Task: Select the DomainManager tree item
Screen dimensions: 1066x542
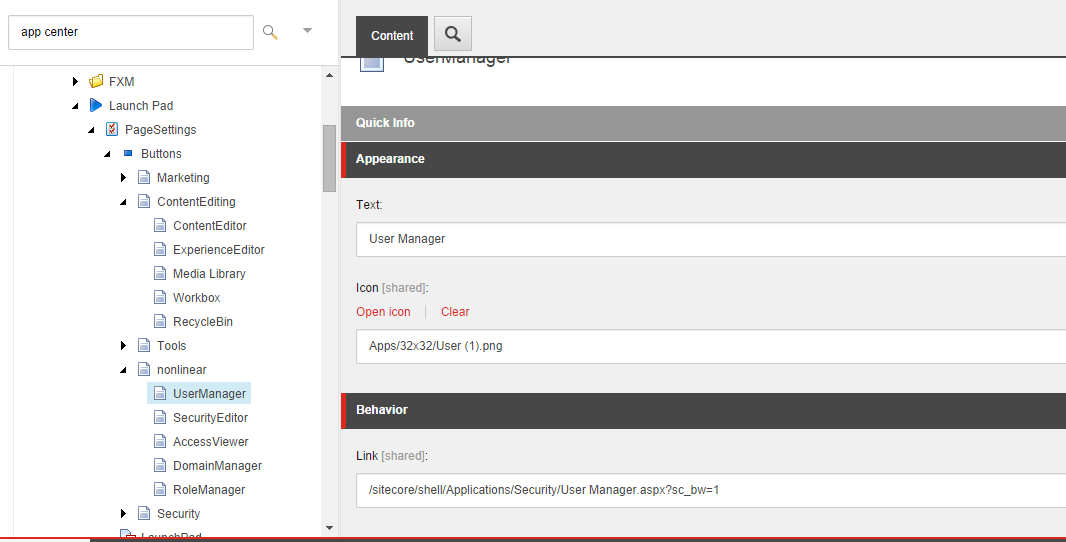Action: click(218, 466)
